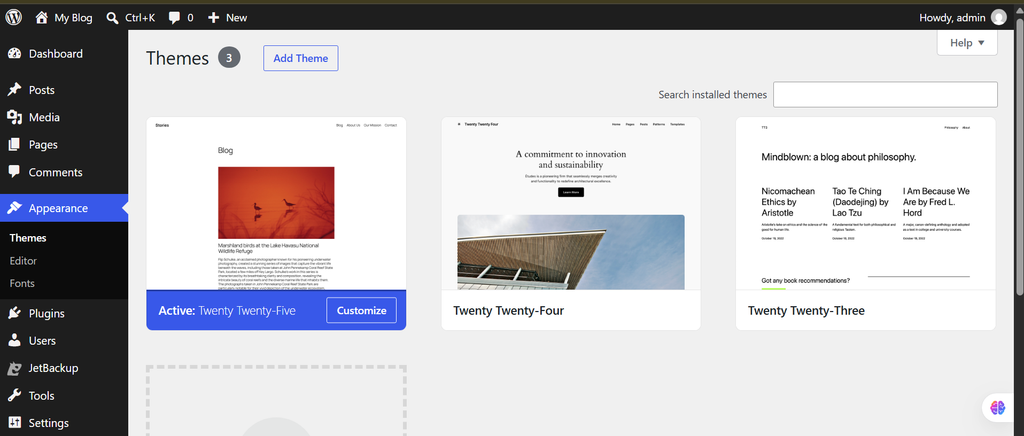This screenshot has width=1024, height=436.
Task: Open the Settings menu
Action: 64,423
